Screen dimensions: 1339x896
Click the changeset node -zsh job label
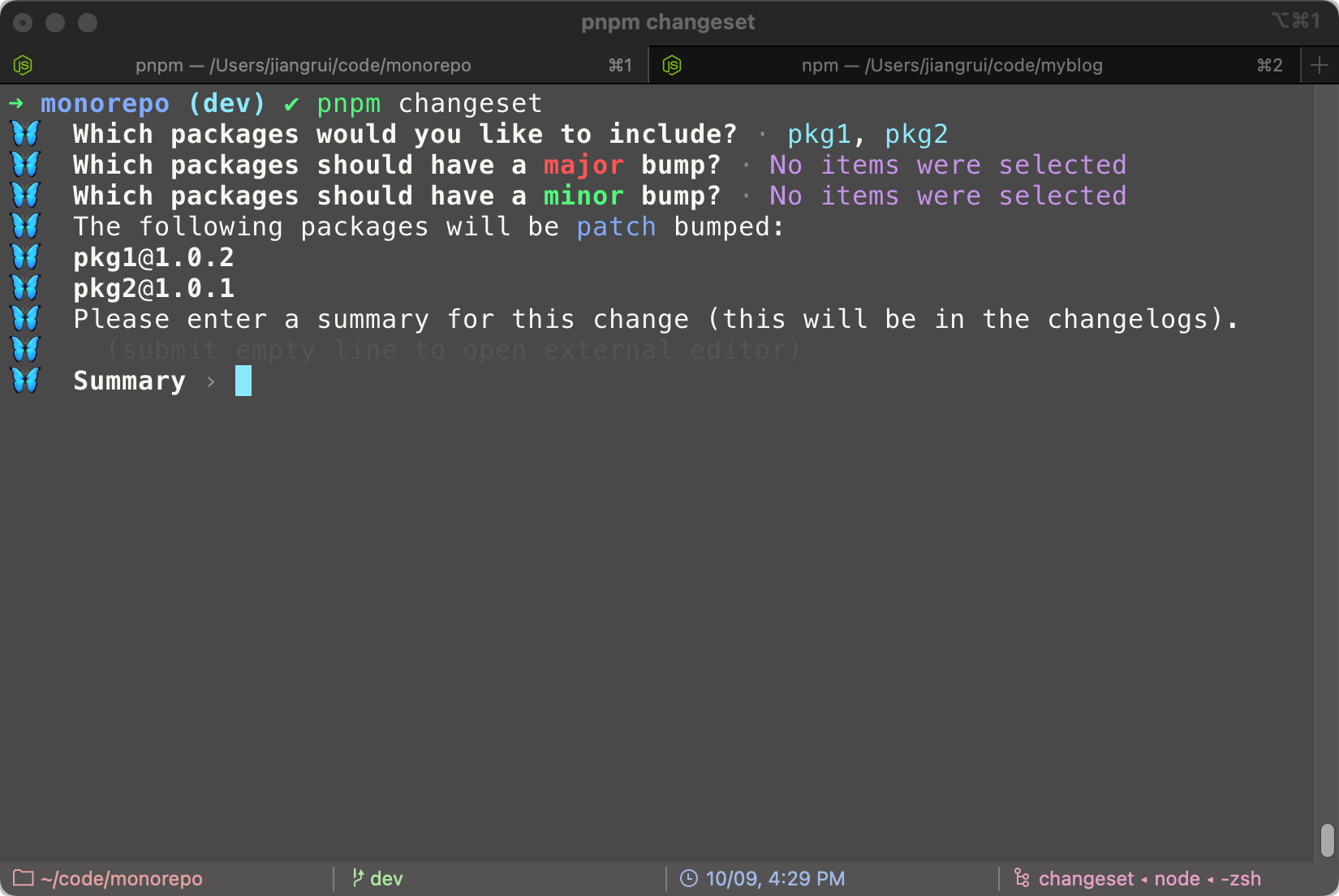pos(1150,879)
